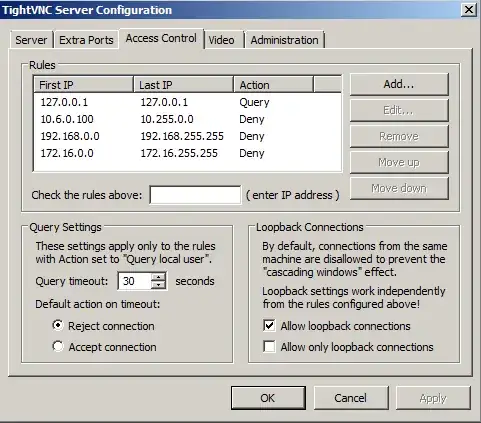
Task: Select rule row with First IP 127.0.0.1
Action: click(188, 102)
